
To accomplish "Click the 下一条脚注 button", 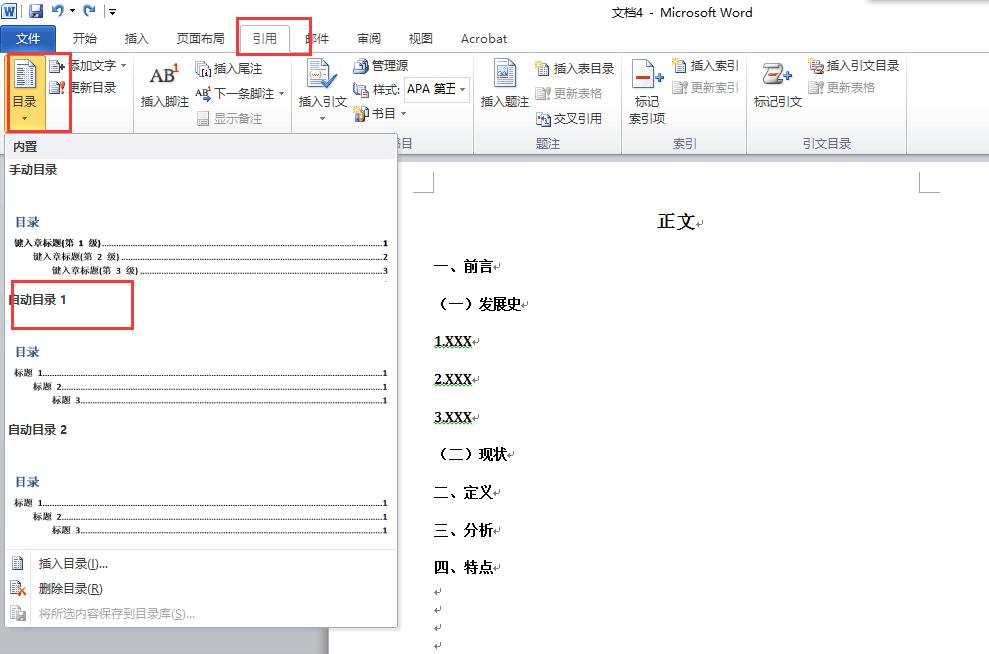I will click(235, 93).
